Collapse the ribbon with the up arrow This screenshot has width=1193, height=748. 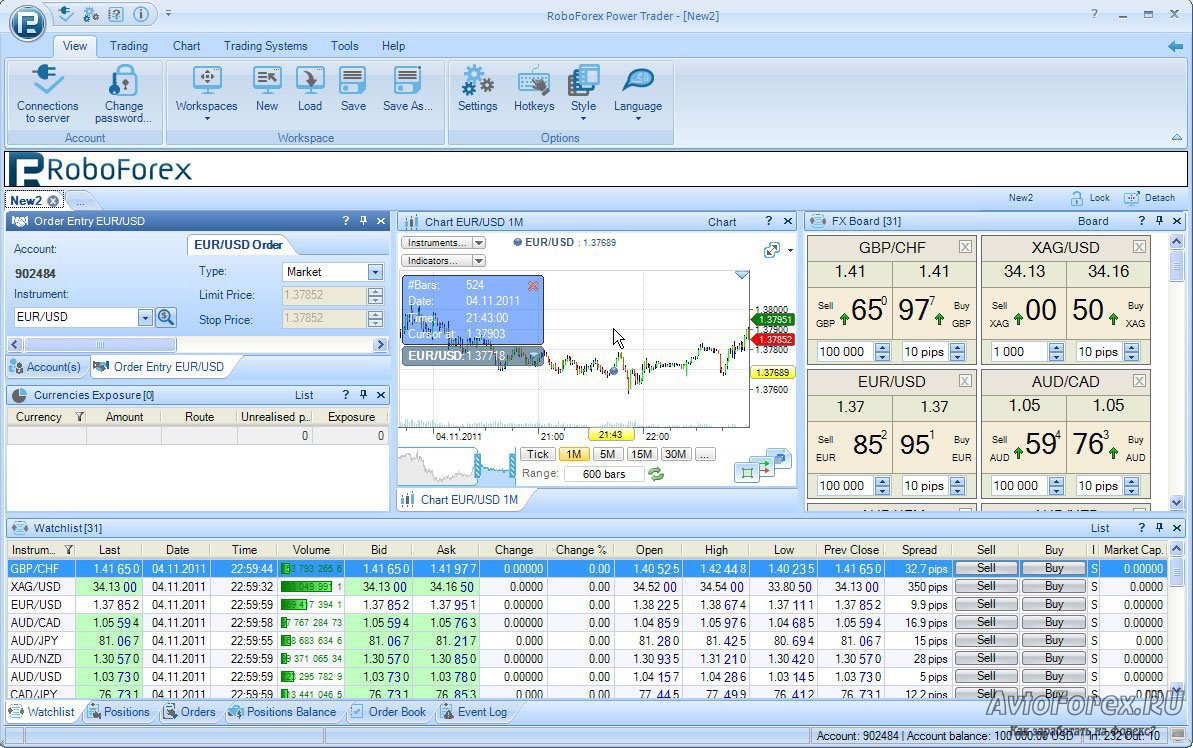tap(1177, 138)
